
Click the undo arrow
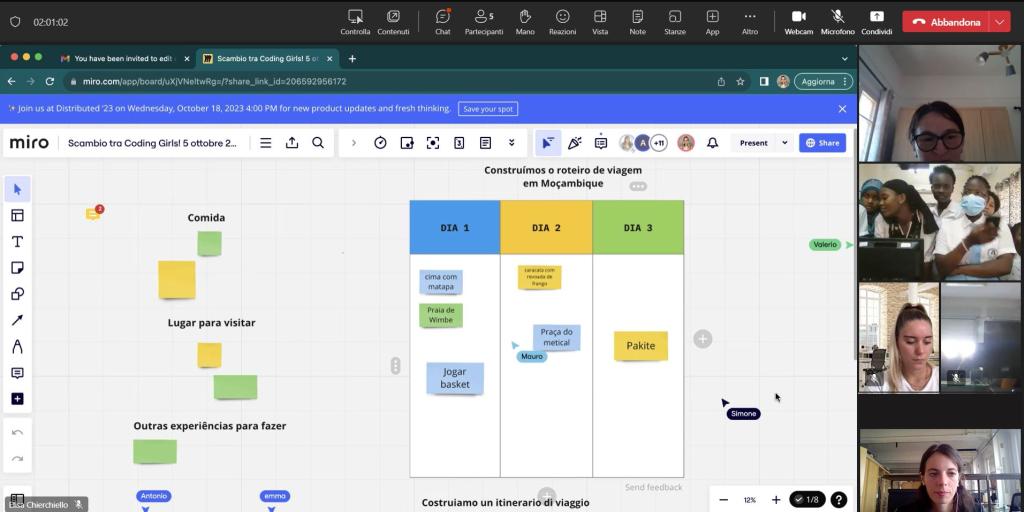click(x=18, y=432)
